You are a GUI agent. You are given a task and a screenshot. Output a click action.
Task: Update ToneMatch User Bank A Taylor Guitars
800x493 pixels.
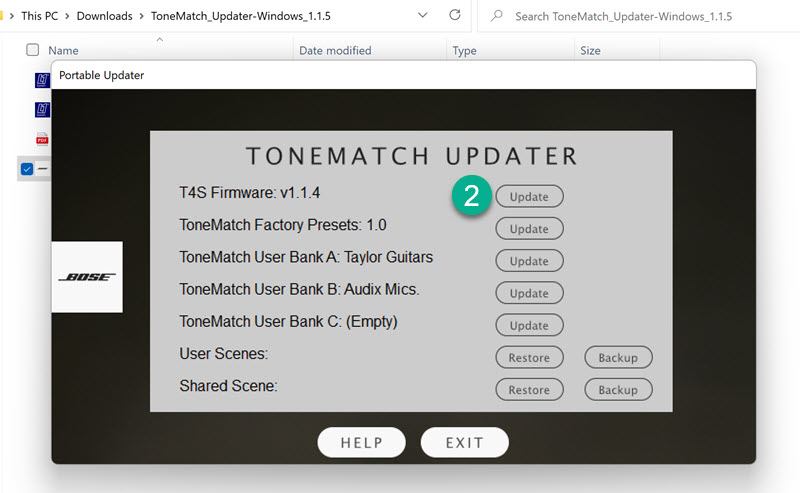coord(529,261)
